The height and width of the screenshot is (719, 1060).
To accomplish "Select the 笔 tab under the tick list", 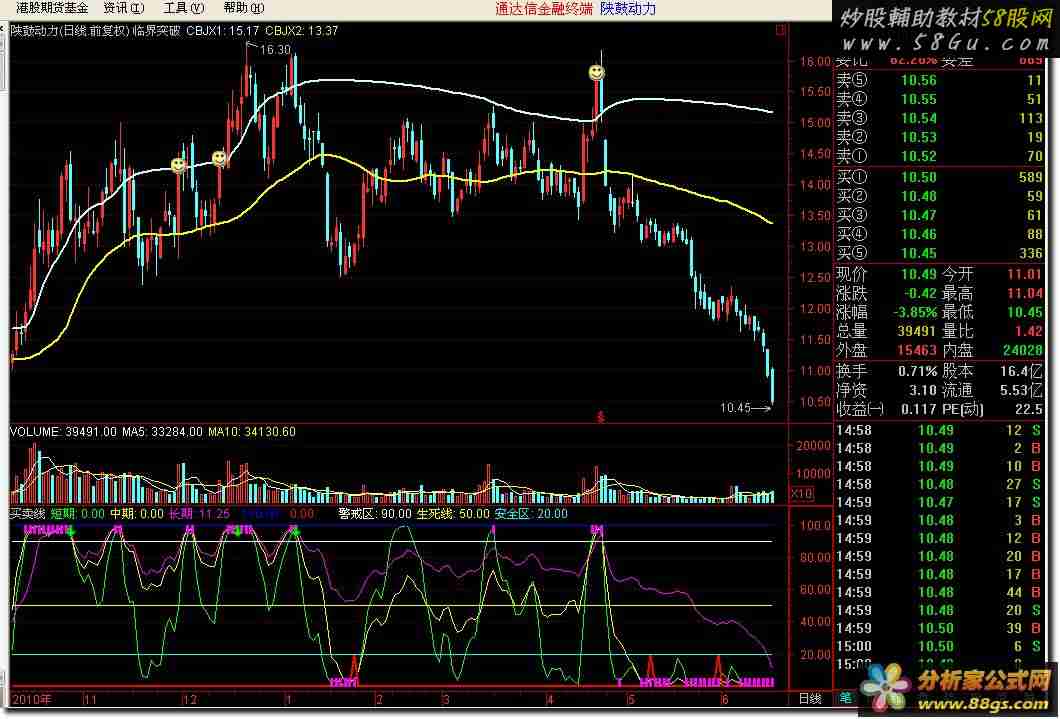I will pos(845,697).
